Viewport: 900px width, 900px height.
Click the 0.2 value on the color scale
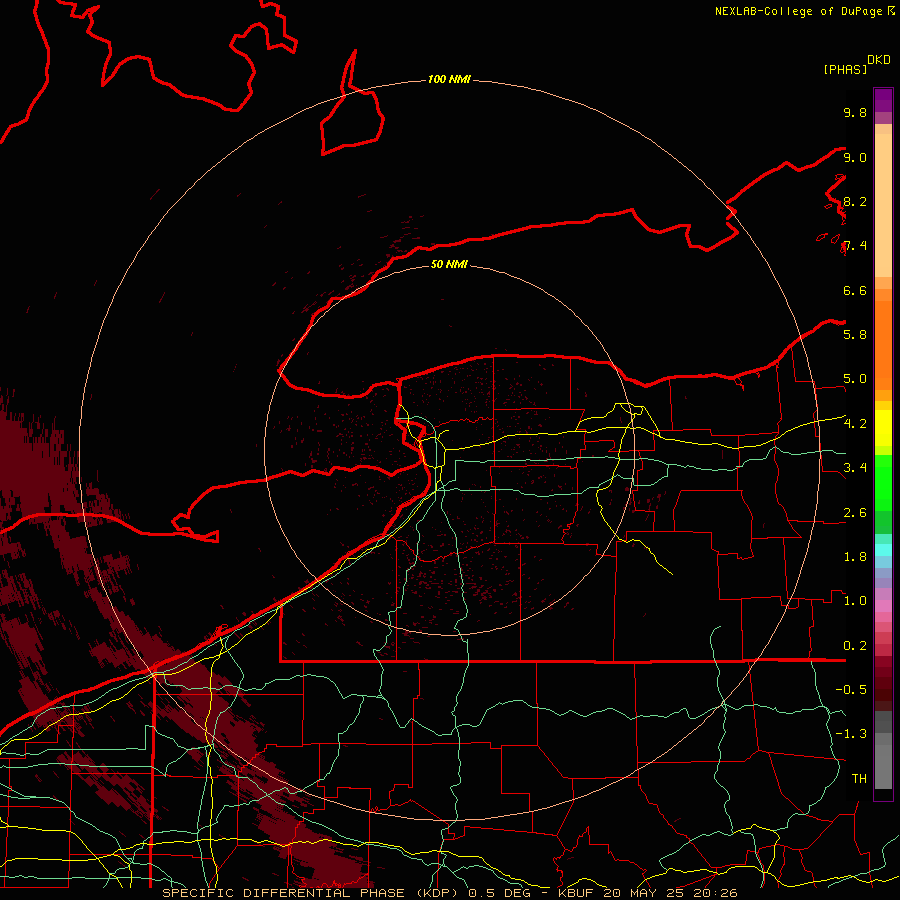[855, 645]
